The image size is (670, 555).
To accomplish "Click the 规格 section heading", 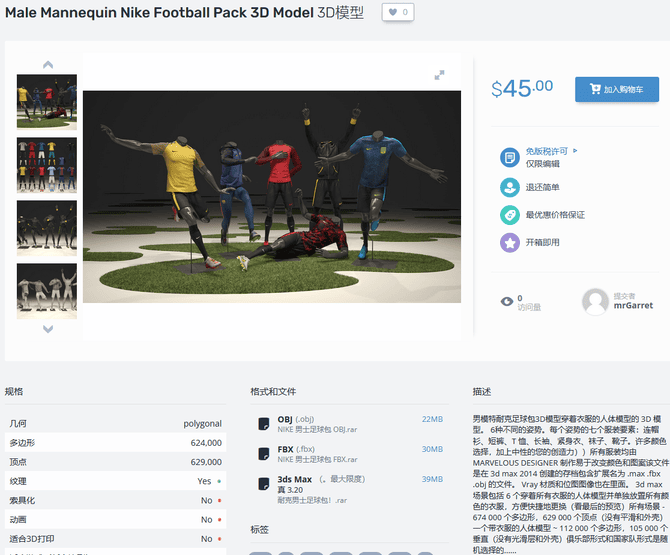I will pyautogui.click(x=14, y=391).
